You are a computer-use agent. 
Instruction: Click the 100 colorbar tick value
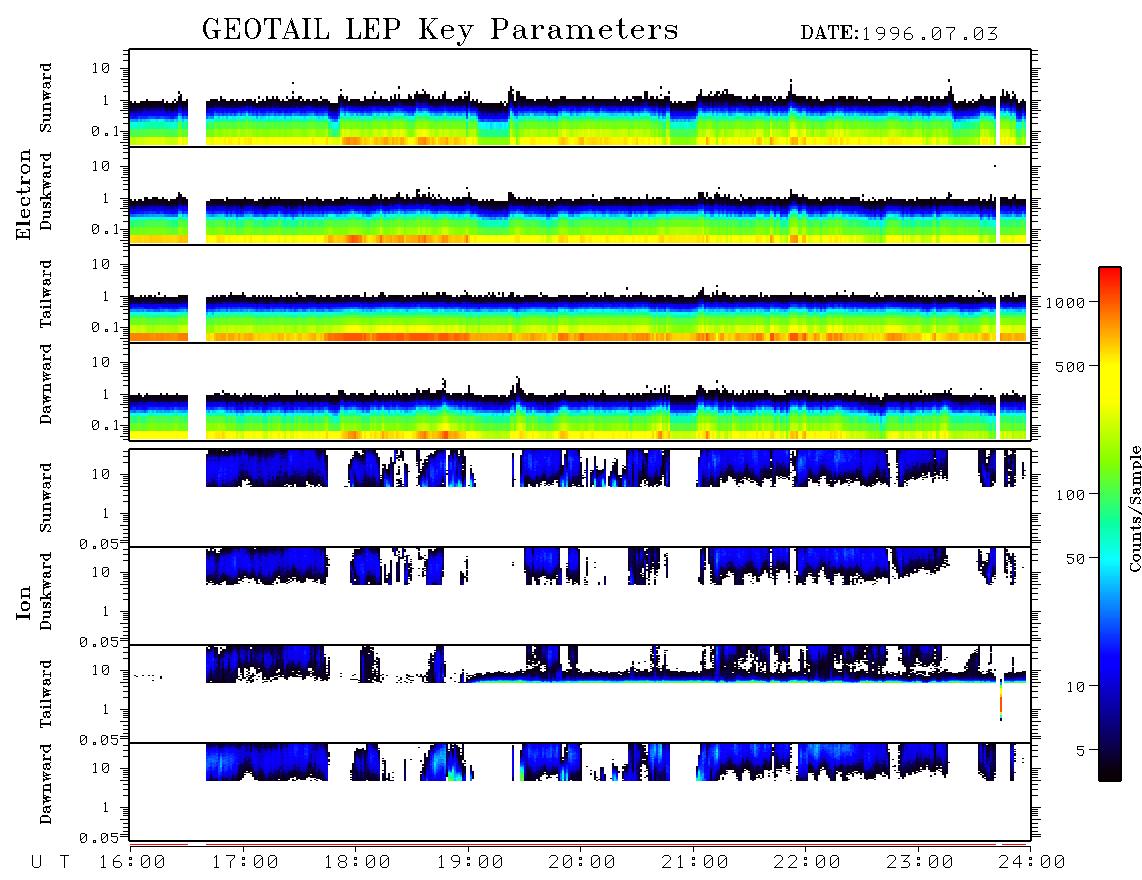coord(1070,495)
